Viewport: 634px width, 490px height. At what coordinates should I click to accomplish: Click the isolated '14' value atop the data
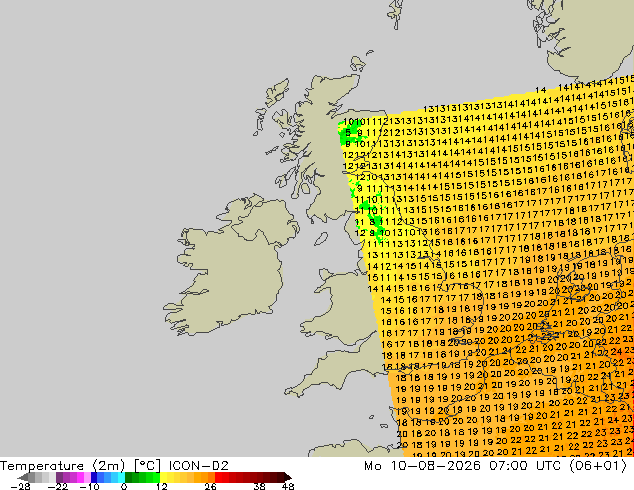541,90
